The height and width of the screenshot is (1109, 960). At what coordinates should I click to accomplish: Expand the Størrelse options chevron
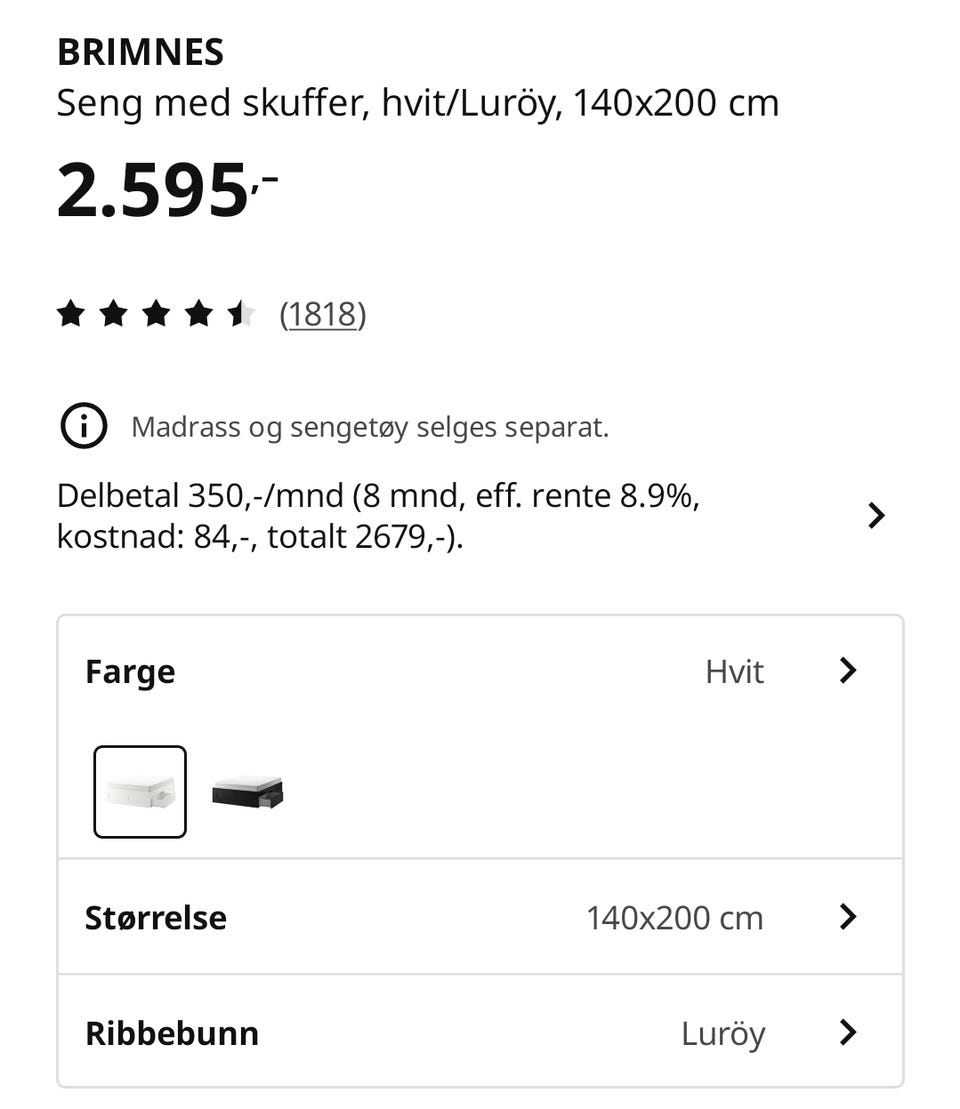[x=848, y=917]
